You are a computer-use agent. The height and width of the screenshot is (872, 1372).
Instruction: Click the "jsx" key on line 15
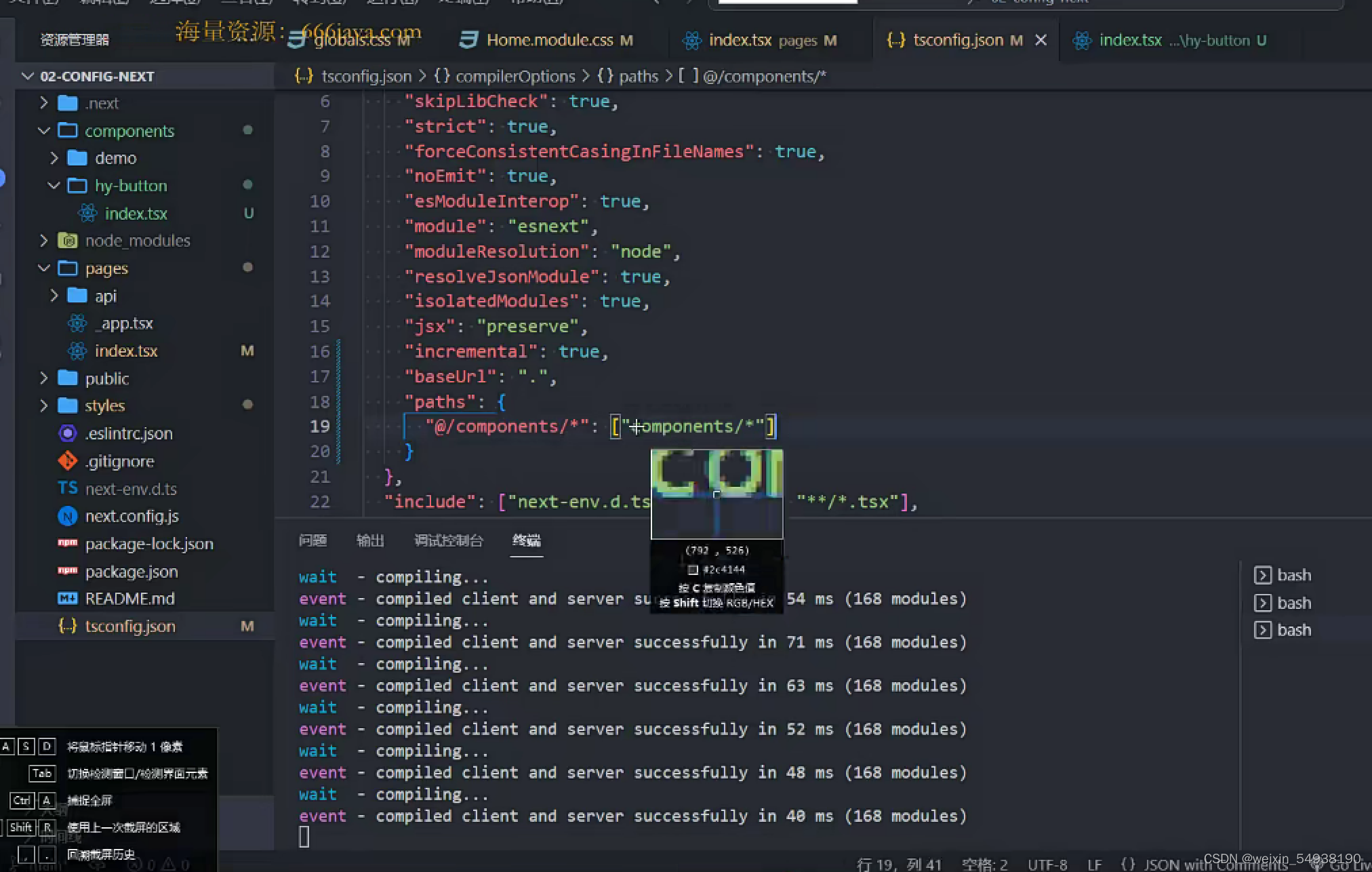click(x=430, y=327)
